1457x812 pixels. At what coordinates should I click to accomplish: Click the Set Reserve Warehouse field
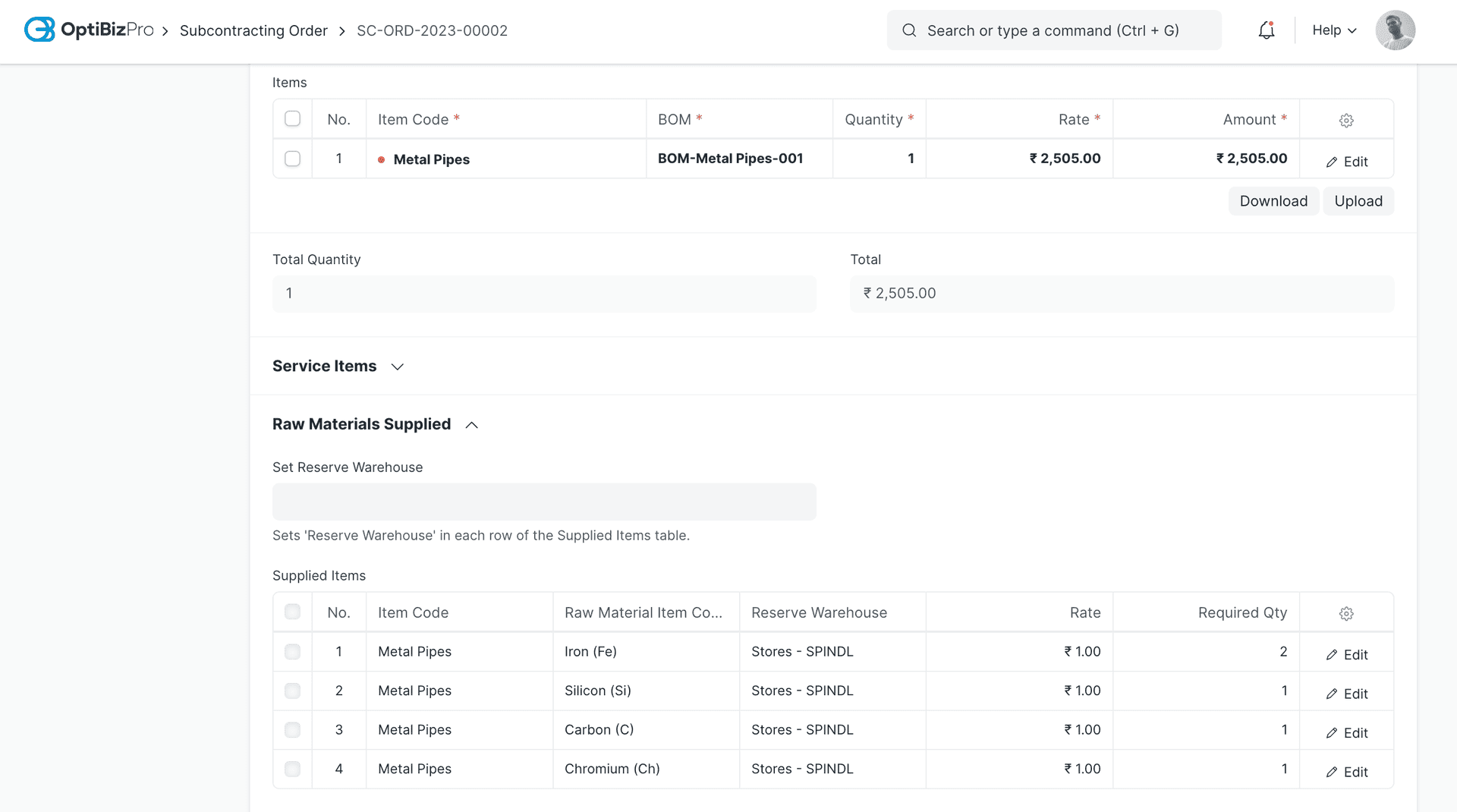coord(544,502)
